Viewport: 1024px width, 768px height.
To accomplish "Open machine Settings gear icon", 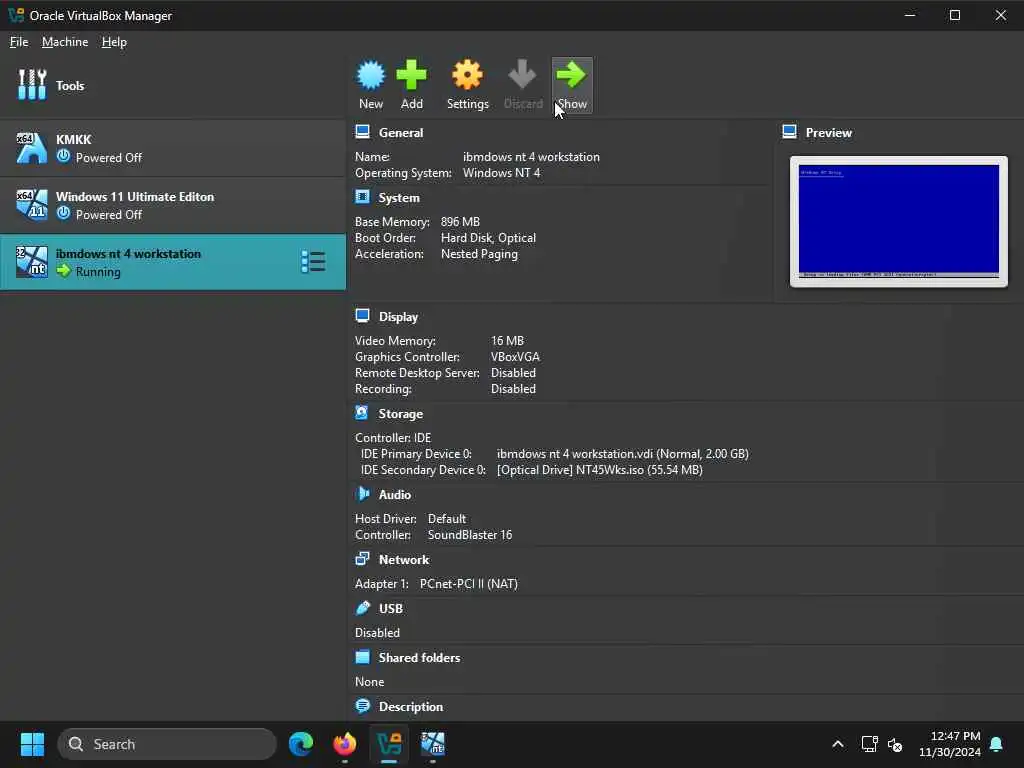I will click(468, 75).
